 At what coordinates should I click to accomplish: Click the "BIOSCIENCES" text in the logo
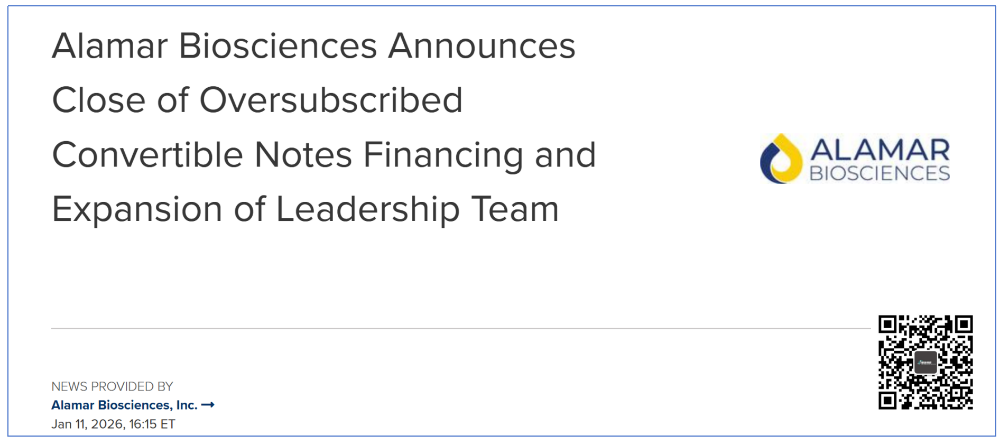pyautogui.click(x=880, y=174)
